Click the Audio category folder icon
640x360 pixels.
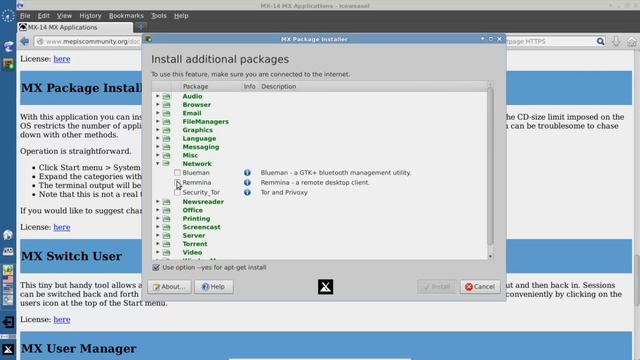pyautogui.click(x=167, y=96)
